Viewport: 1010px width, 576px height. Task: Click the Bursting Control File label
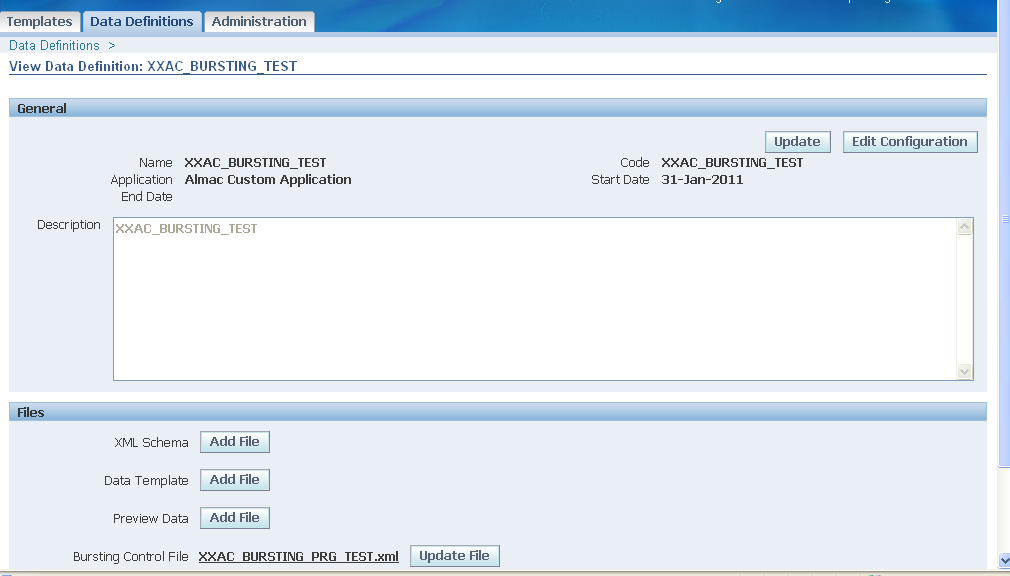click(131, 557)
